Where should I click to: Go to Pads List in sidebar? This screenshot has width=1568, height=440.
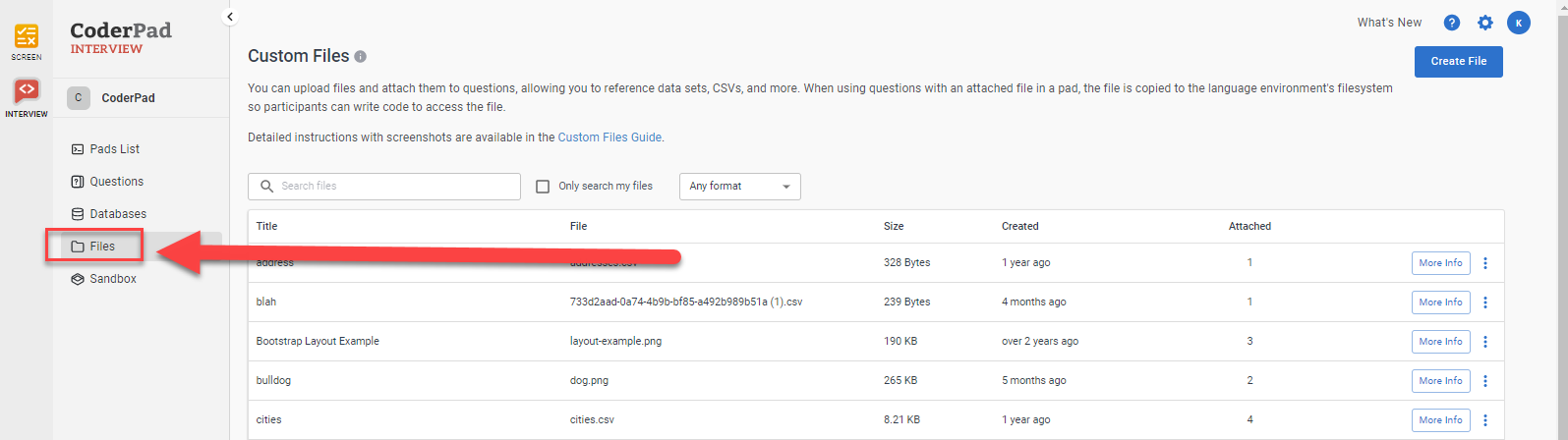click(114, 149)
